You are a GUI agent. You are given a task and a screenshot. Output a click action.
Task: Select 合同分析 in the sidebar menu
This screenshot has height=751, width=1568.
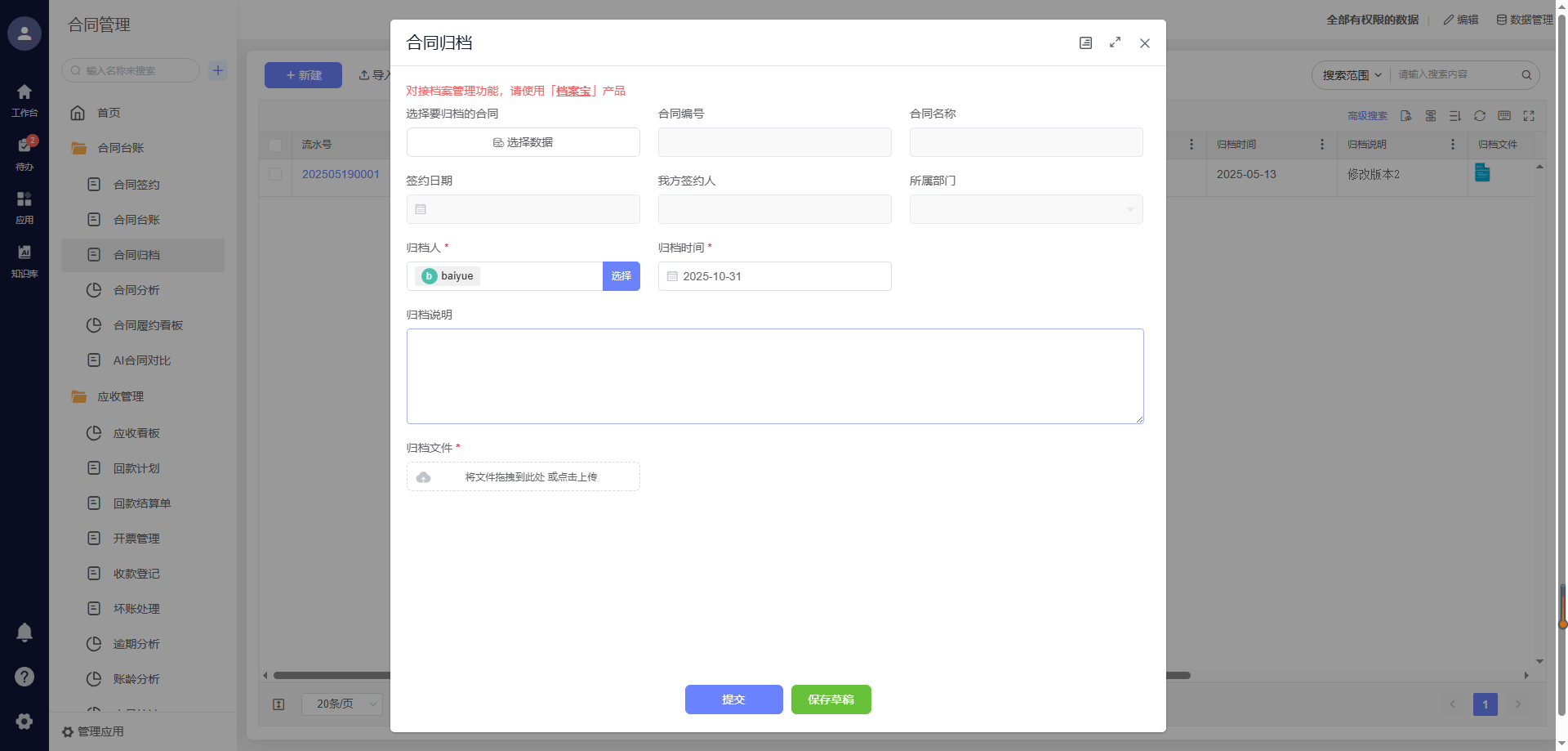(x=136, y=290)
